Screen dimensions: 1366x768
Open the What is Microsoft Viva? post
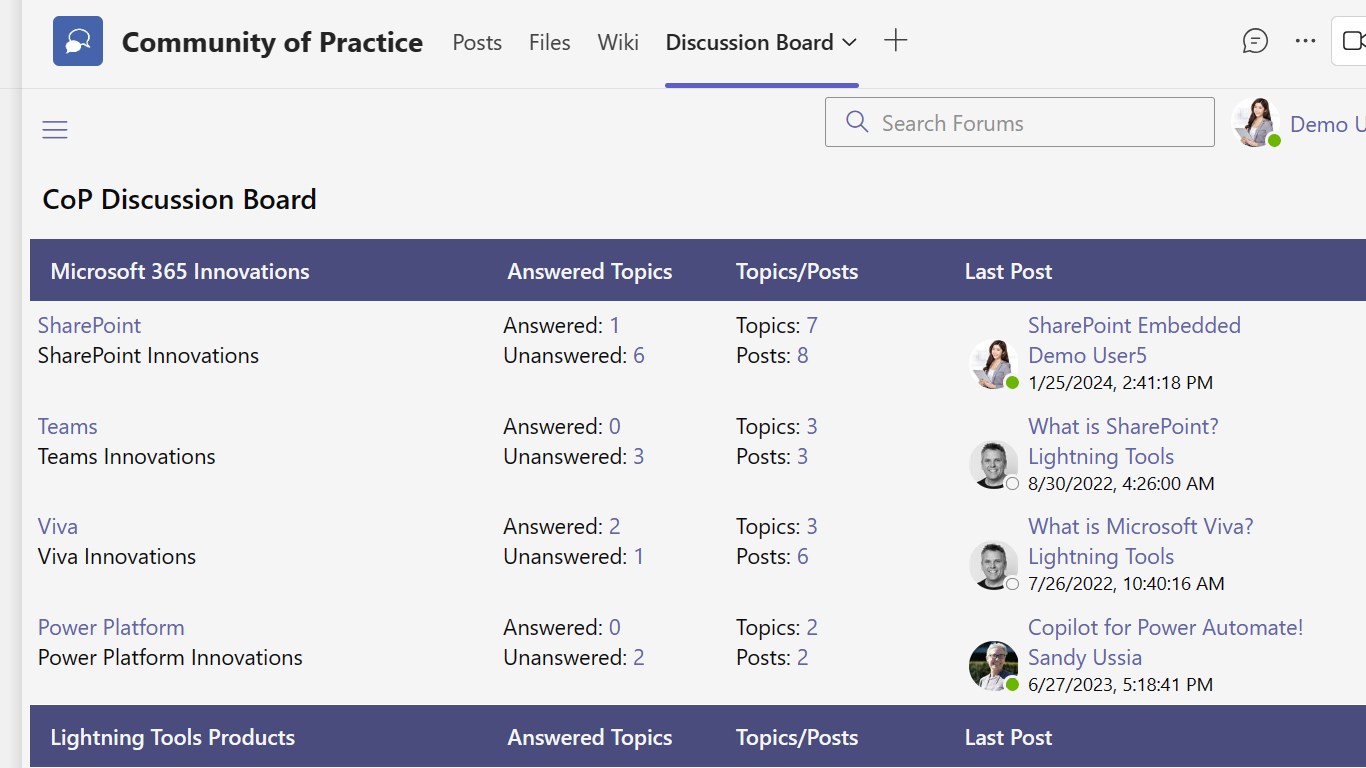pos(1140,526)
